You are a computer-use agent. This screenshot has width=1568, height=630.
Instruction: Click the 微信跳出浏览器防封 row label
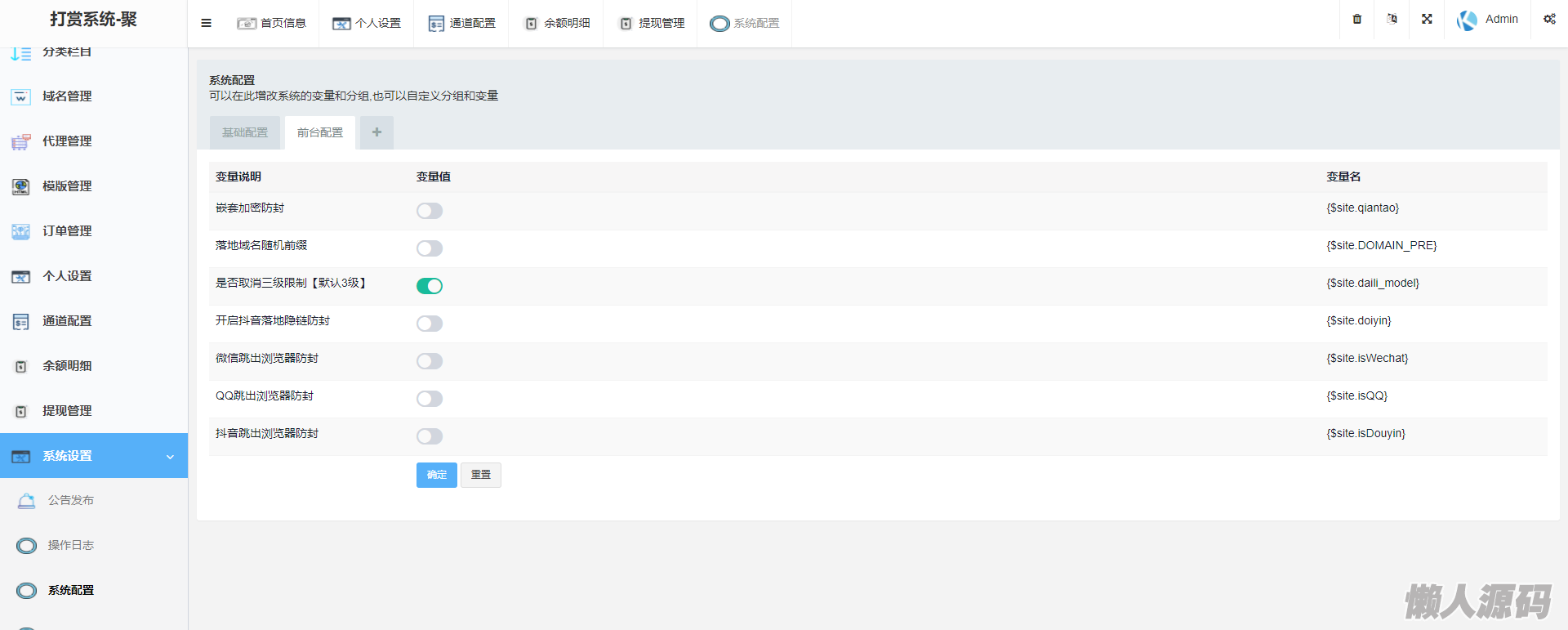[267, 359]
